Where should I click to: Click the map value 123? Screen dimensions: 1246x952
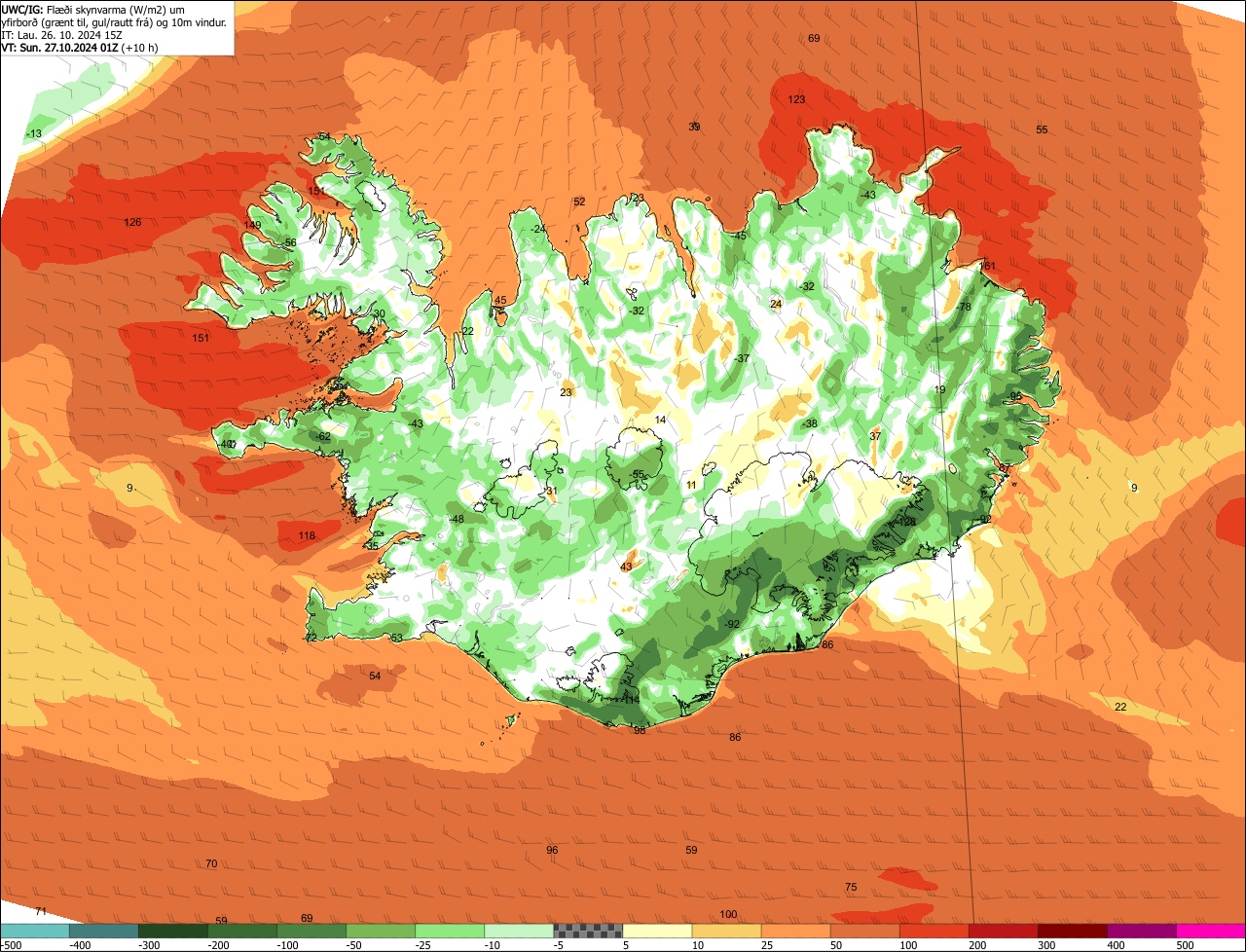(x=796, y=100)
